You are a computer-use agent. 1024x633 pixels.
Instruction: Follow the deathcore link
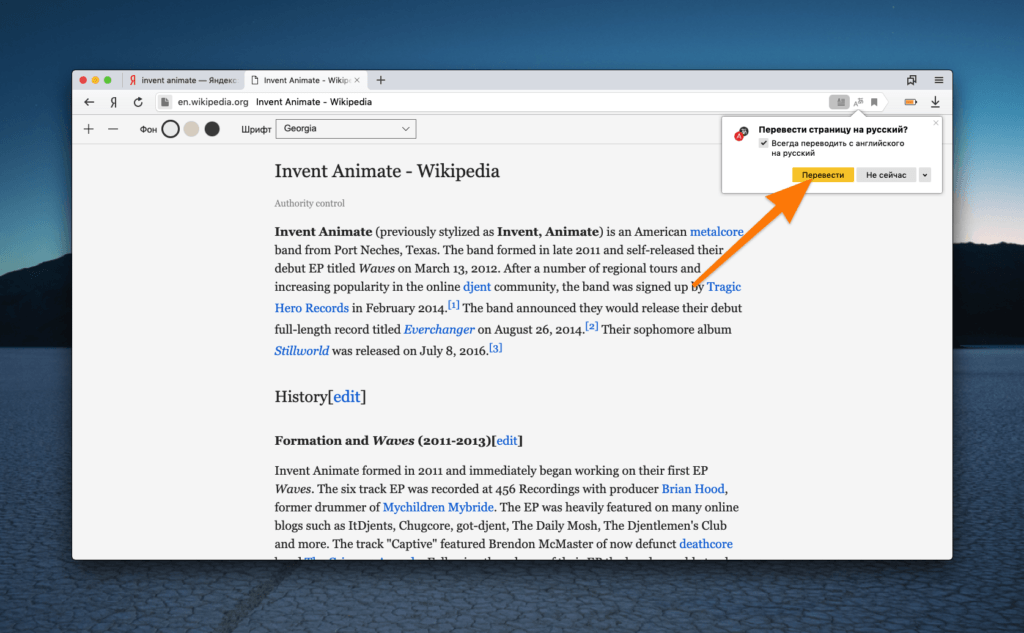(706, 544)
